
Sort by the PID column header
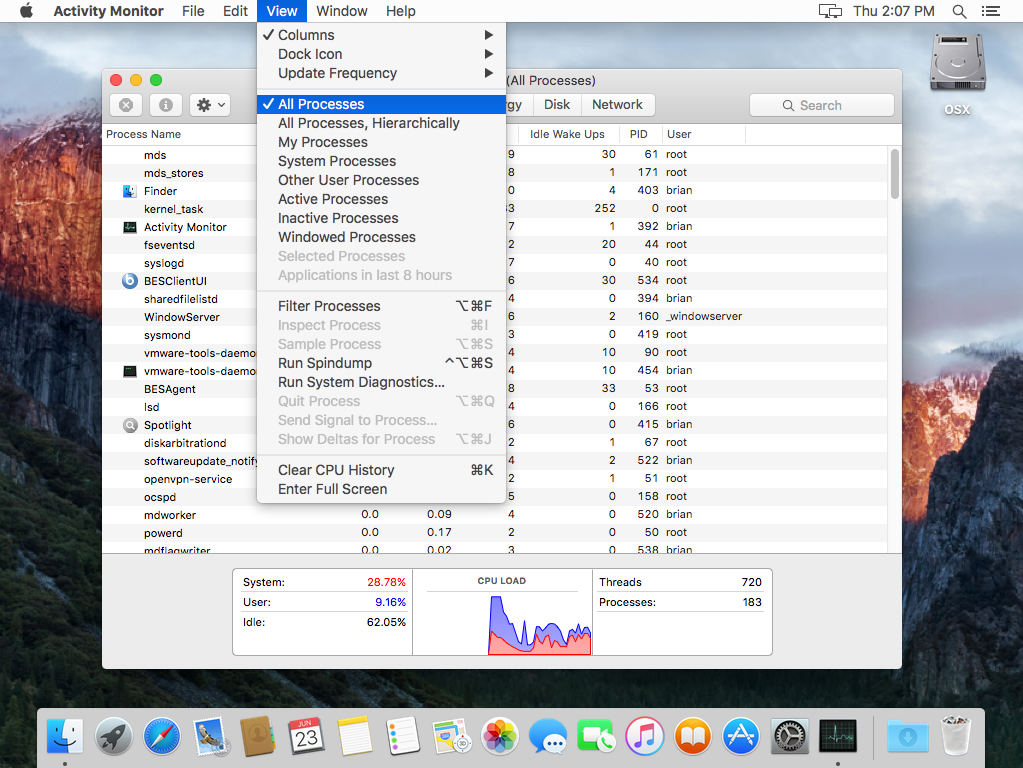[642, 134]
